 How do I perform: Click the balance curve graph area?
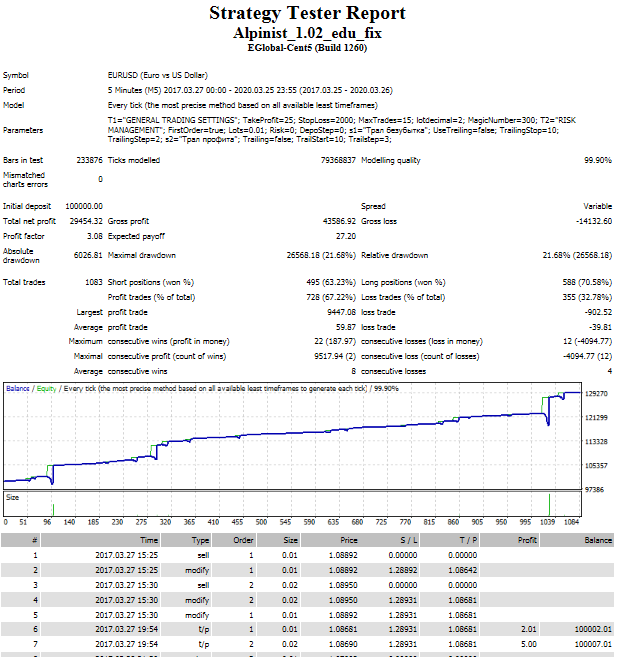[292, 436]
